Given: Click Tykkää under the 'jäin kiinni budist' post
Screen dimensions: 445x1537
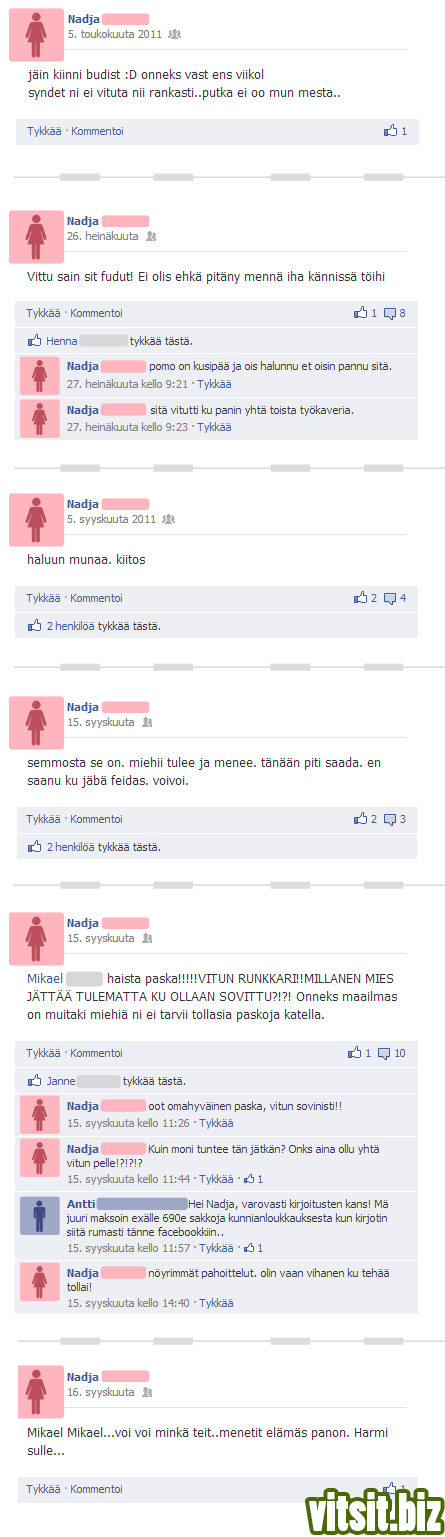Looking at the screenshot, I should coord(45,131).
